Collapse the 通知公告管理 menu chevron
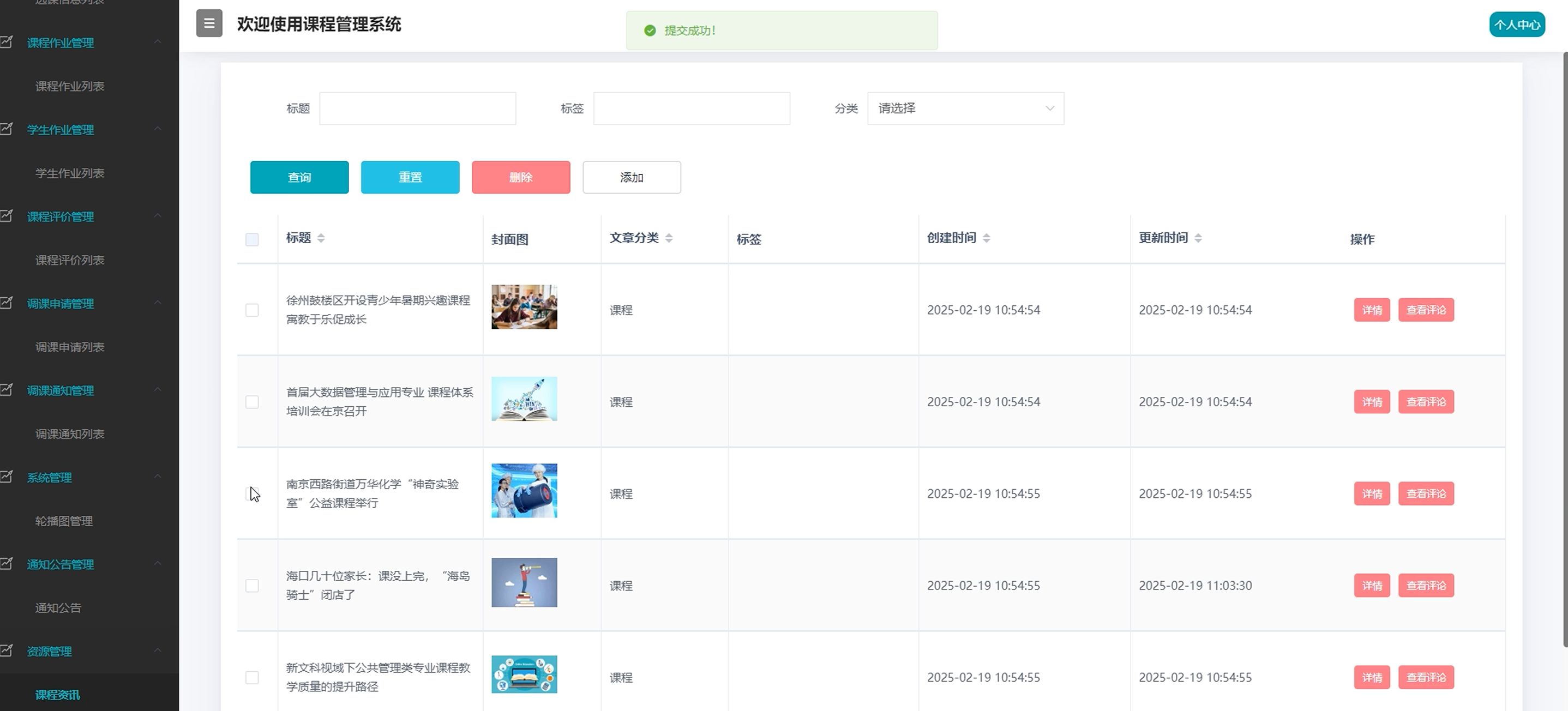 click(x=158, y=563)
